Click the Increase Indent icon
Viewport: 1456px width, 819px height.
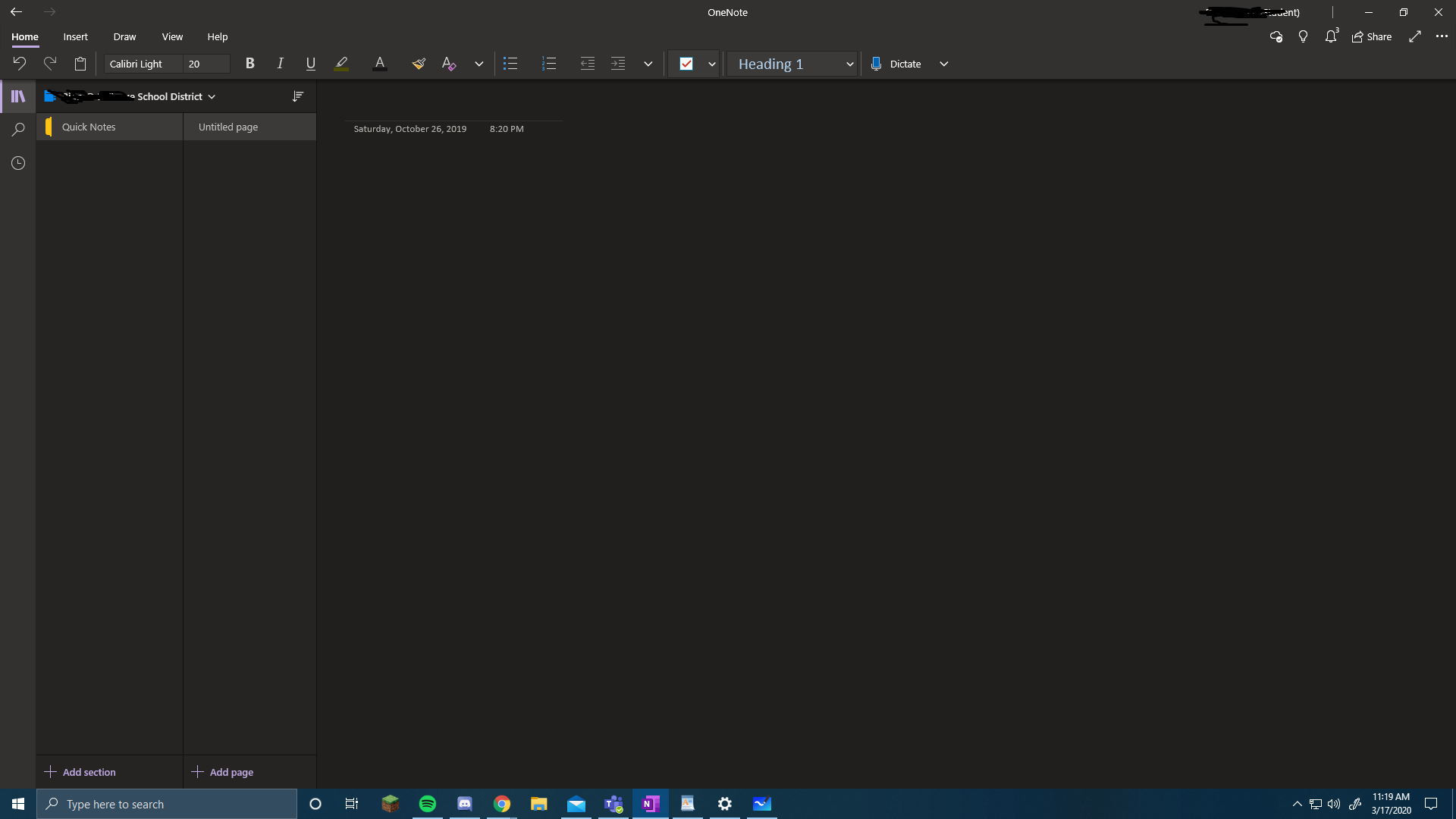tap(618, 64)
